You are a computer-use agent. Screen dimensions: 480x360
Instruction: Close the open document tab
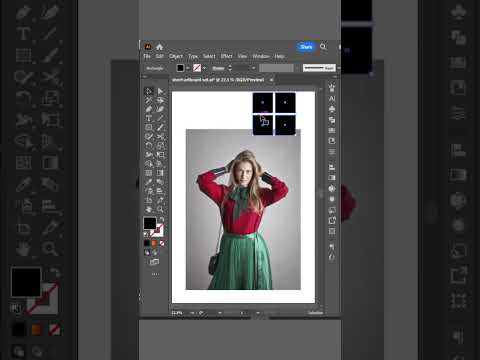271,80
